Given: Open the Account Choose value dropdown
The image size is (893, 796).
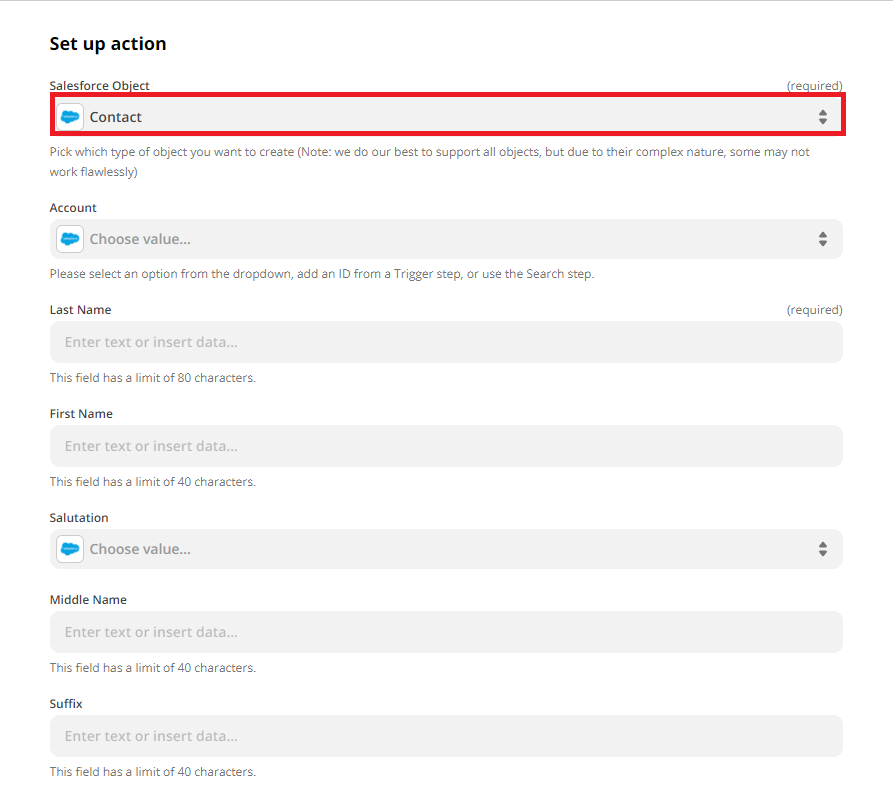Looking at the screenshot, I should [x=446, y=239].
